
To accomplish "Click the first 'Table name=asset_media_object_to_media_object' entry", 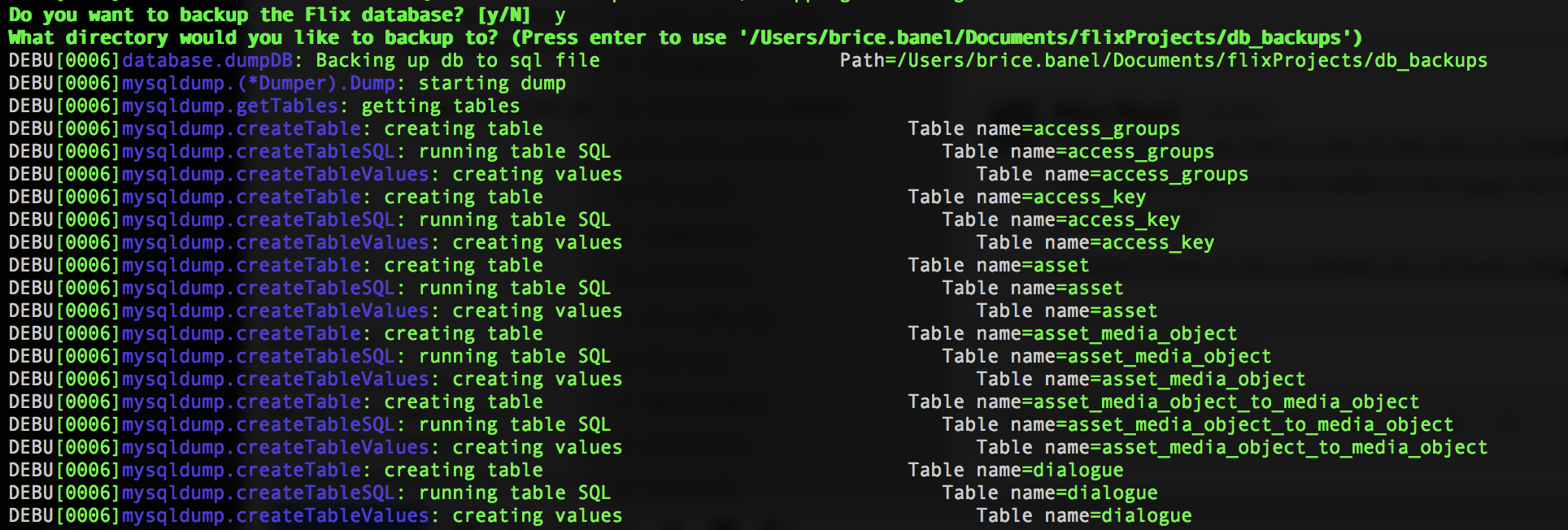I will pos(1163,402).
